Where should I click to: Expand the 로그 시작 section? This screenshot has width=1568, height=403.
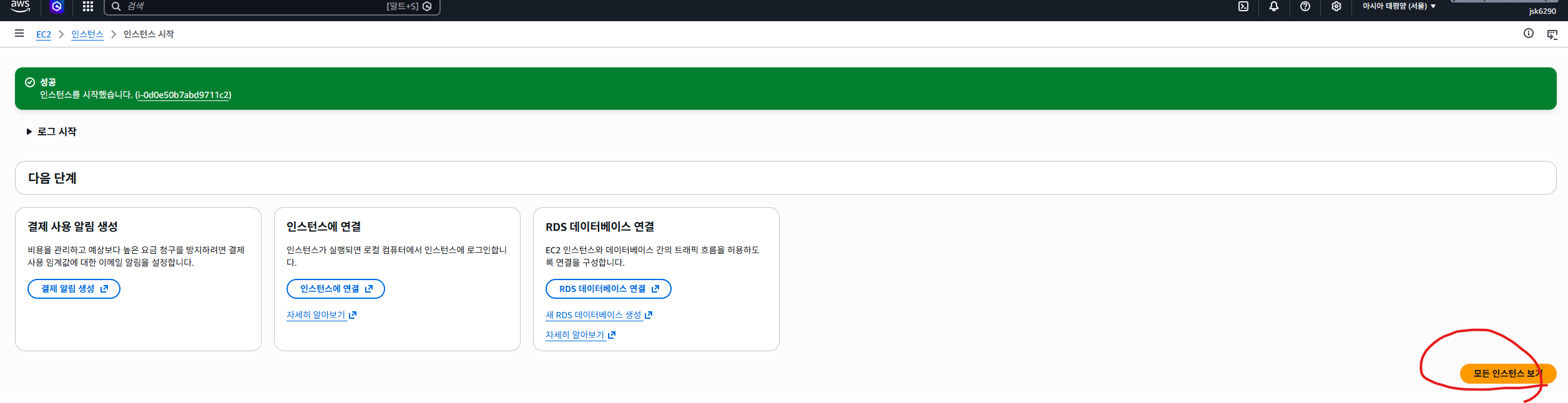(51, 132)
